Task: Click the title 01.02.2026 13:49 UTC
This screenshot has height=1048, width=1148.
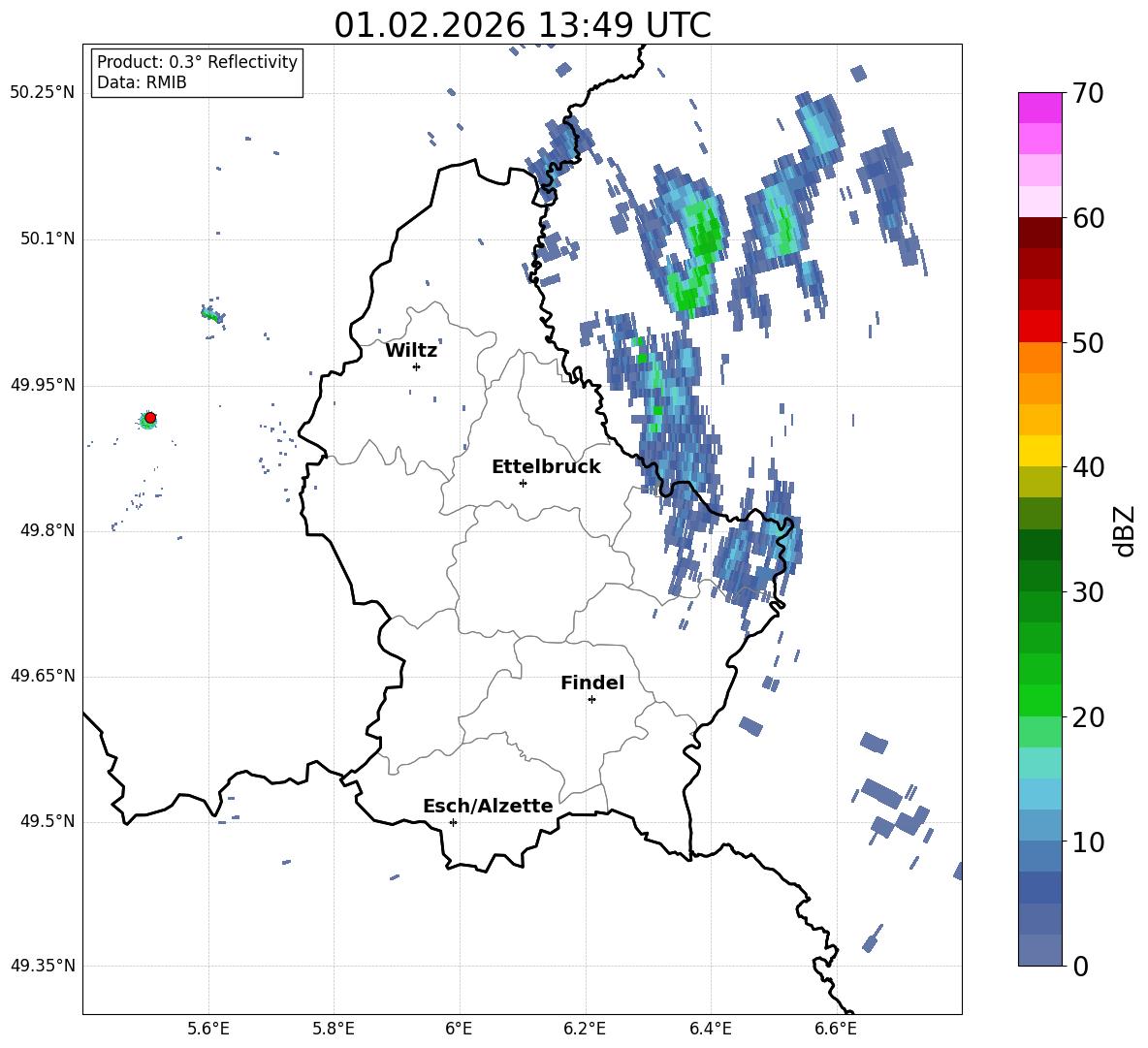Action: click(522, 25)
